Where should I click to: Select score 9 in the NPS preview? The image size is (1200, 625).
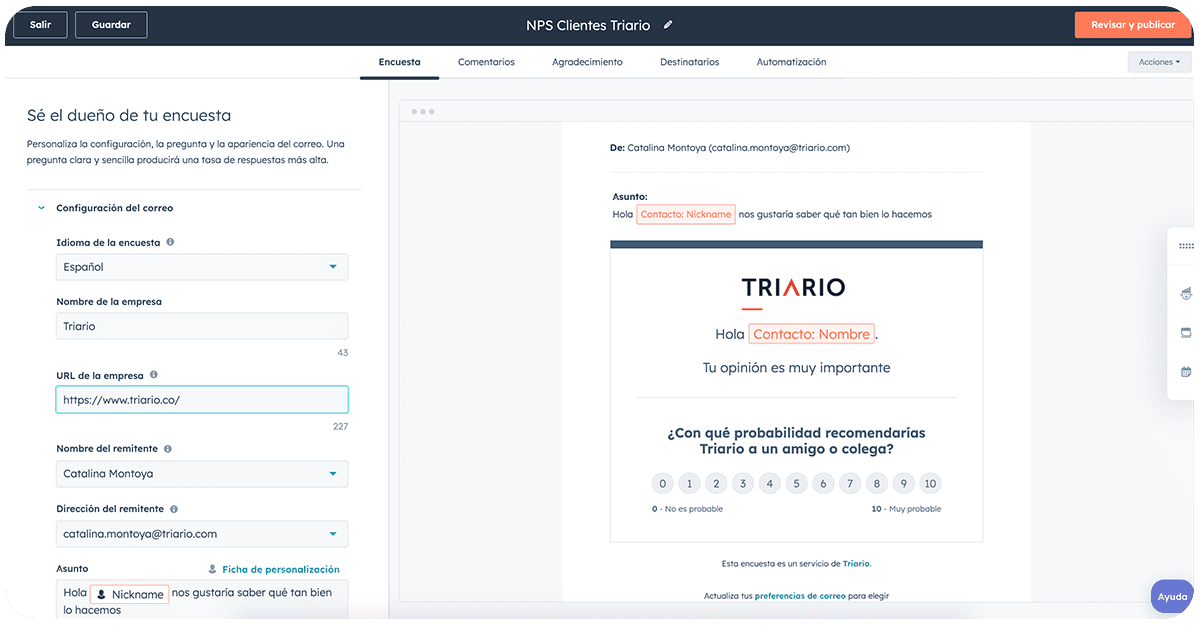(903, 484)
